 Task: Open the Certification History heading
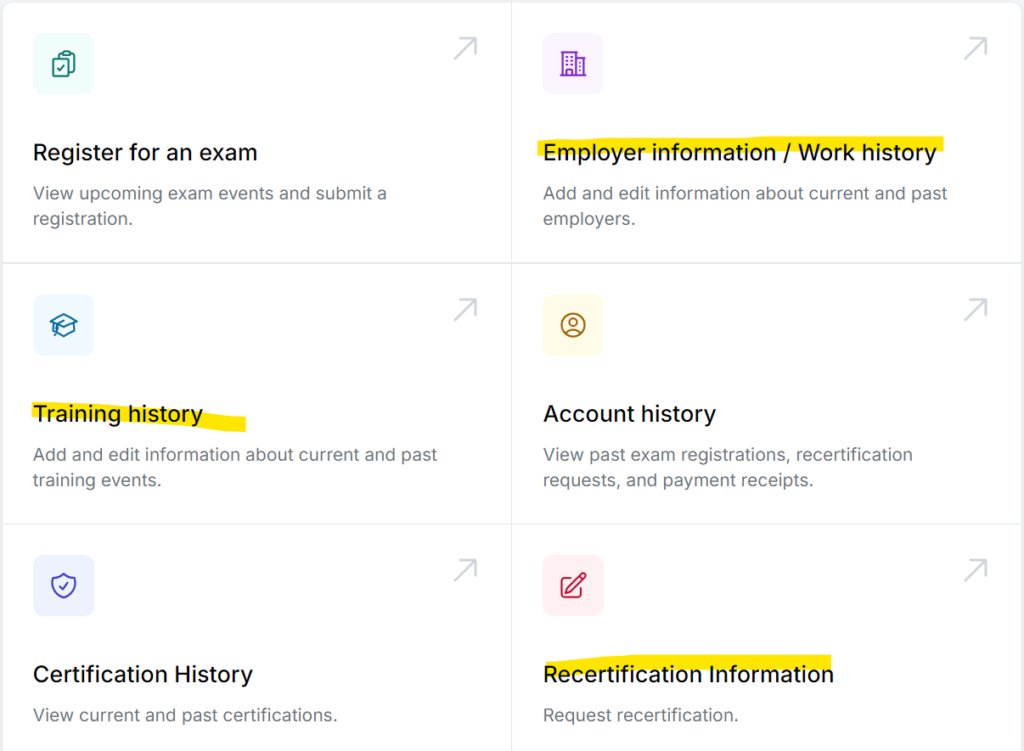143,675
